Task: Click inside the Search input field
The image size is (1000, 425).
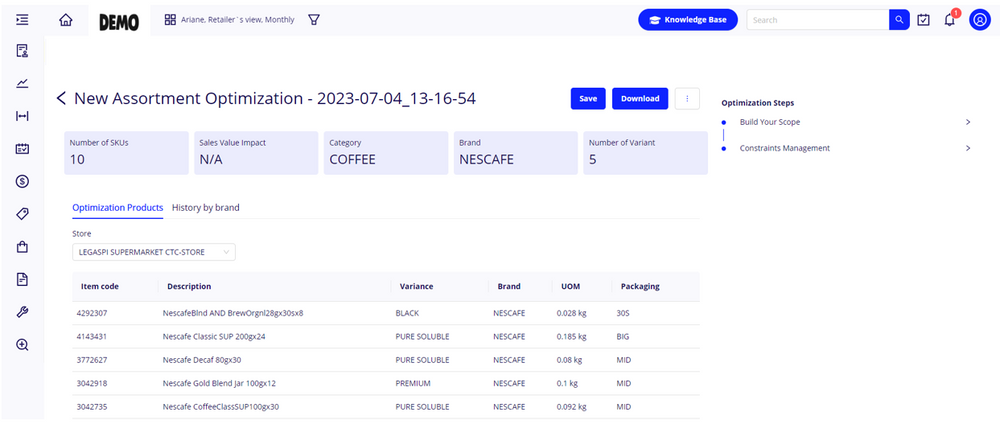Action: tap(817, 20)
